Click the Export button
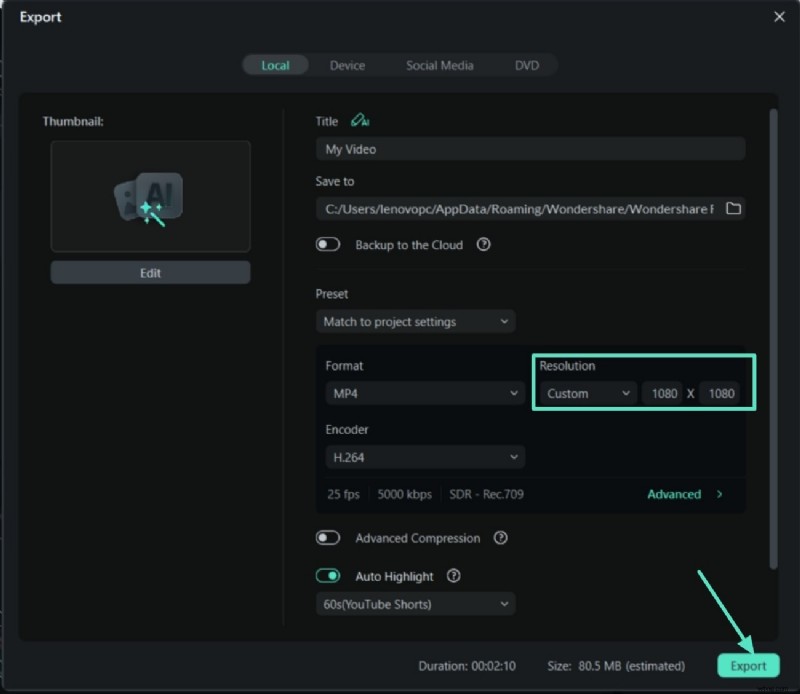The image size is (800, 694). click(x=748, y=666)
